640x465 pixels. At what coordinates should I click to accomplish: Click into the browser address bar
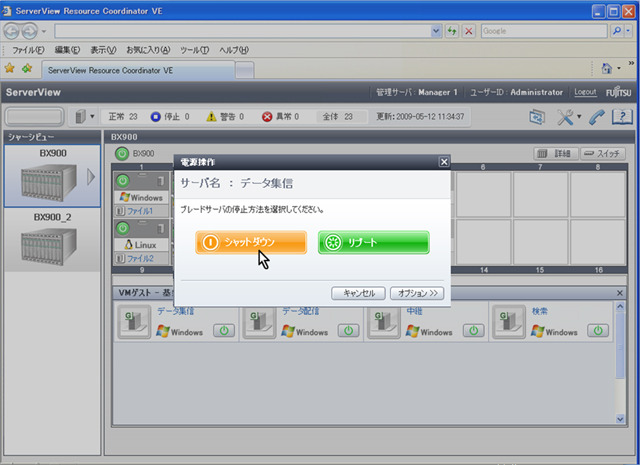243,31
